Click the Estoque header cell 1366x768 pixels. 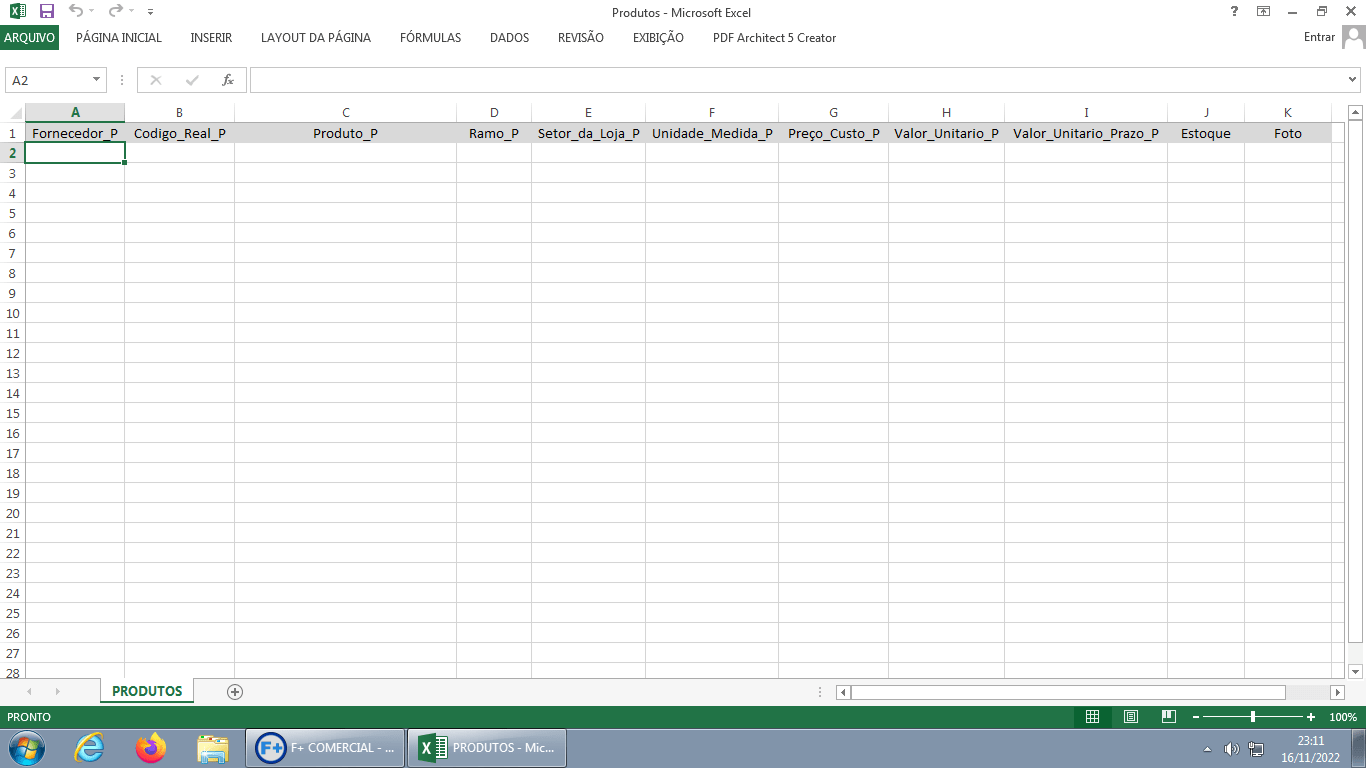tap(1206, 133)
